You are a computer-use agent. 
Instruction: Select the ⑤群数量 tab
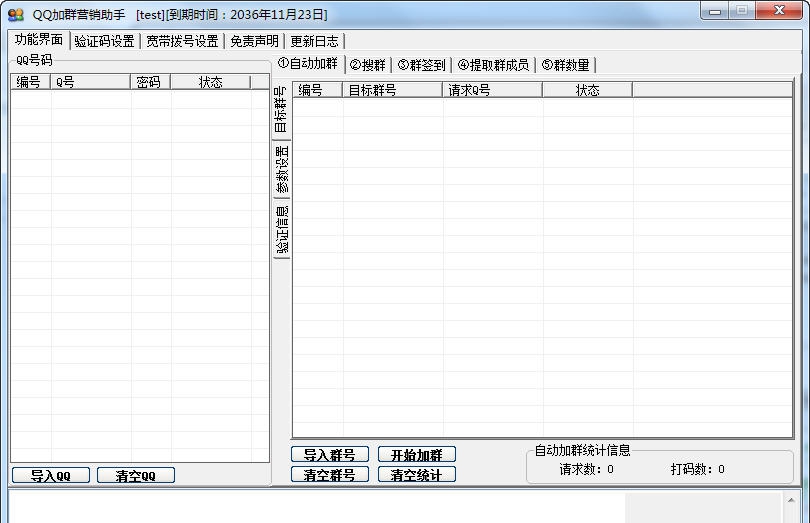(x=566, y=65)
